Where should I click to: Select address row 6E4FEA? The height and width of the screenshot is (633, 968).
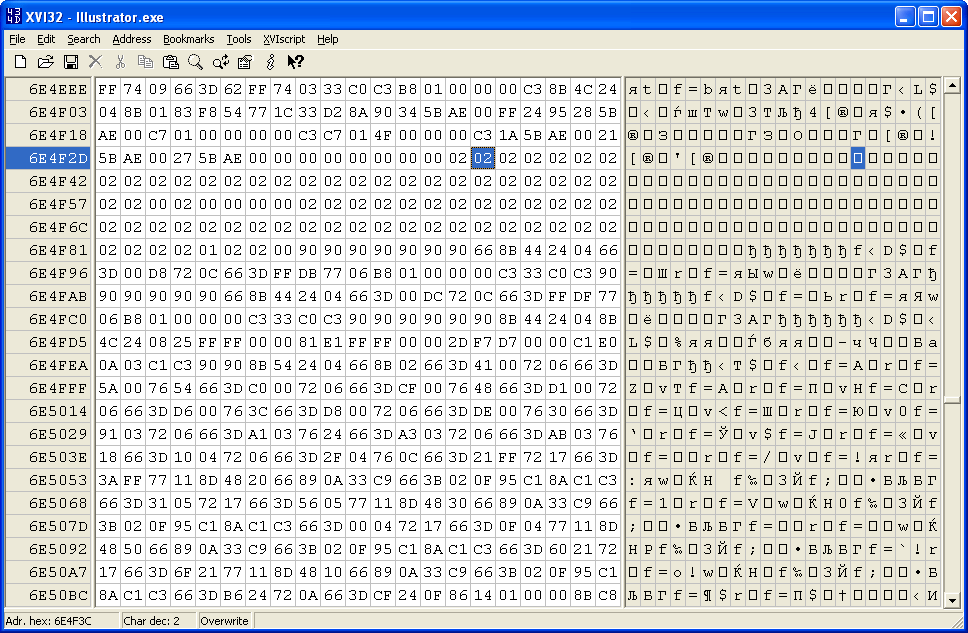tap(48, 365)
